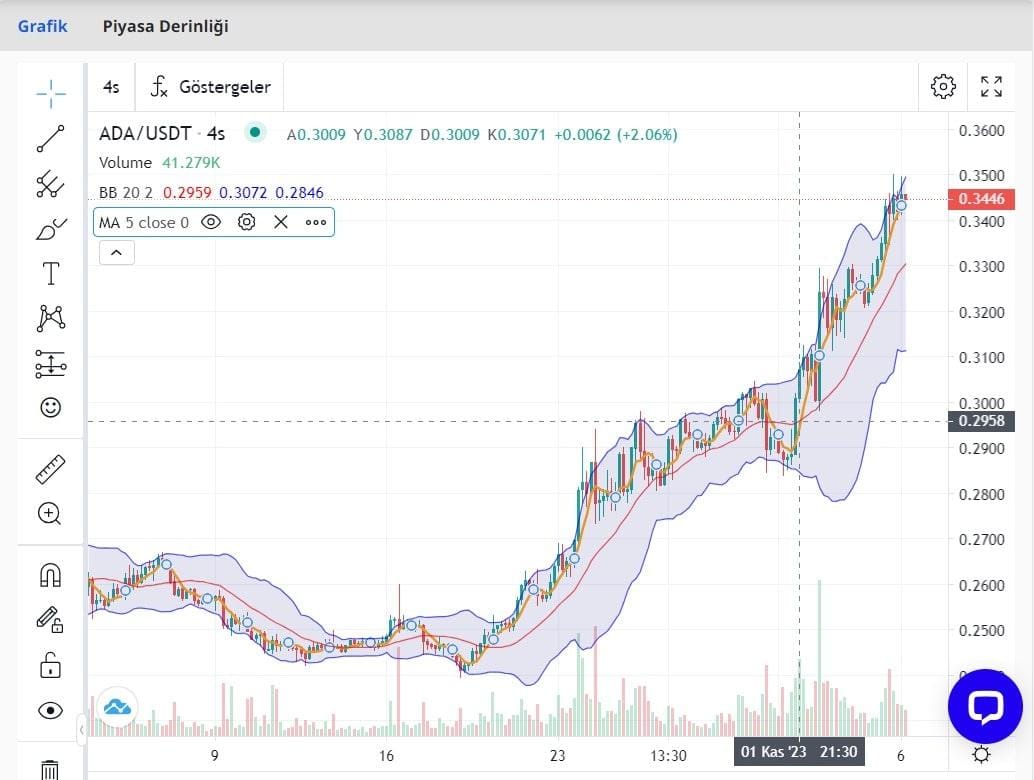The width and height of the screenshot is (1034, 780).
Task: Collapse the indicator legend chevron
Action: [116, 253]
